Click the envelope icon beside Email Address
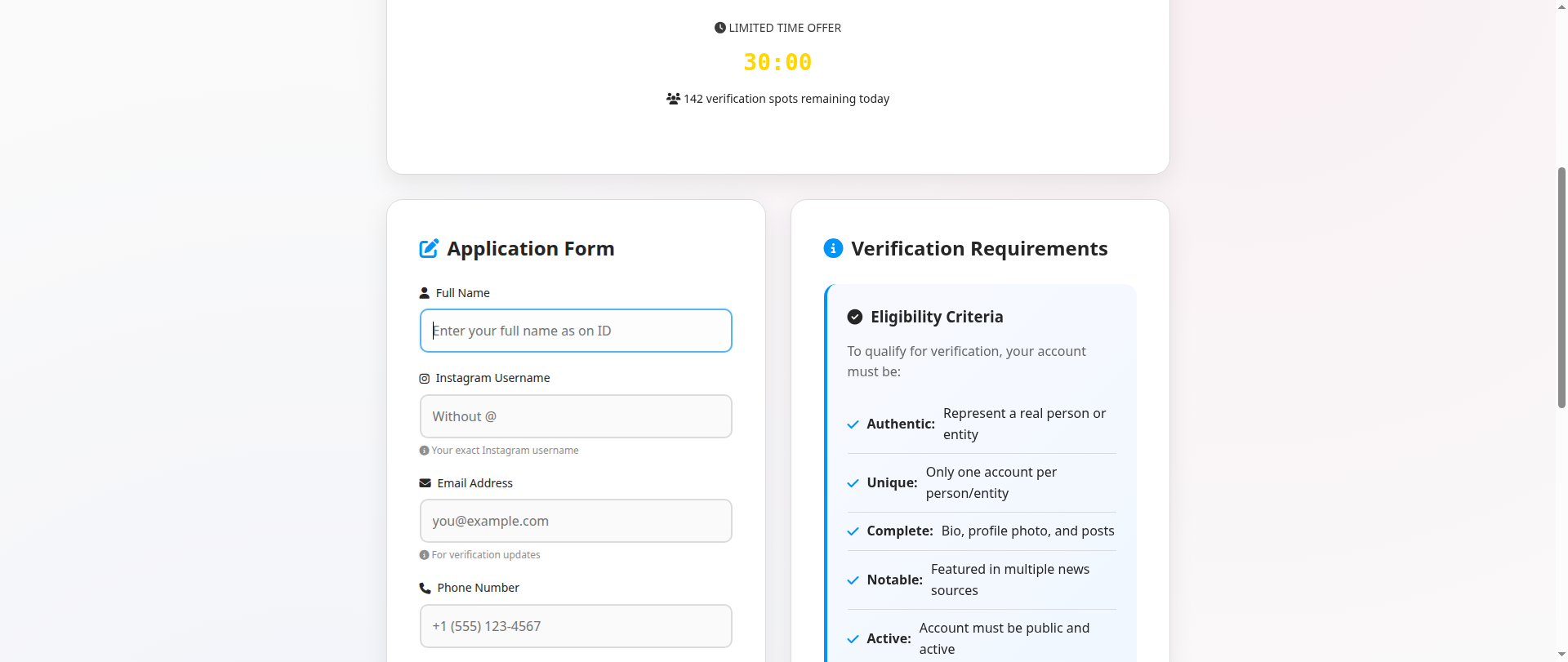Viewport: 1568px width, 662px height. (x=425, y=483)
